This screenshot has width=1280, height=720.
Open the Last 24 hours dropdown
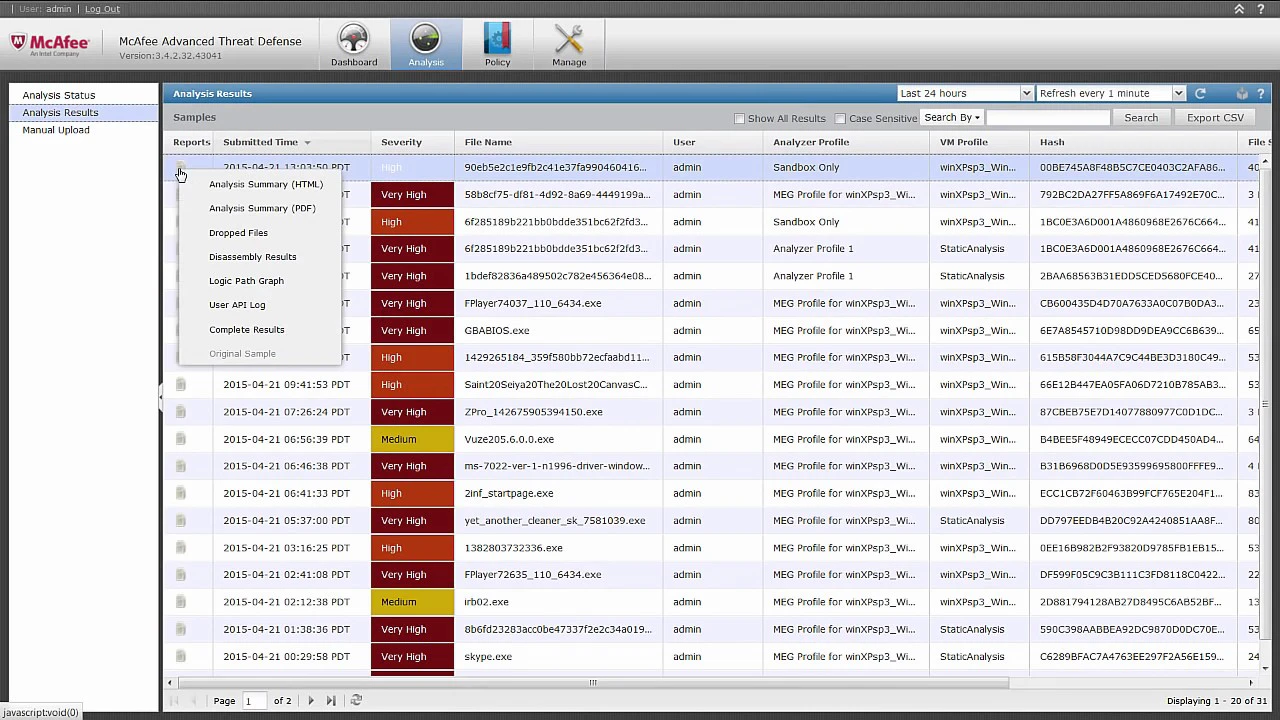coord(964,93)
